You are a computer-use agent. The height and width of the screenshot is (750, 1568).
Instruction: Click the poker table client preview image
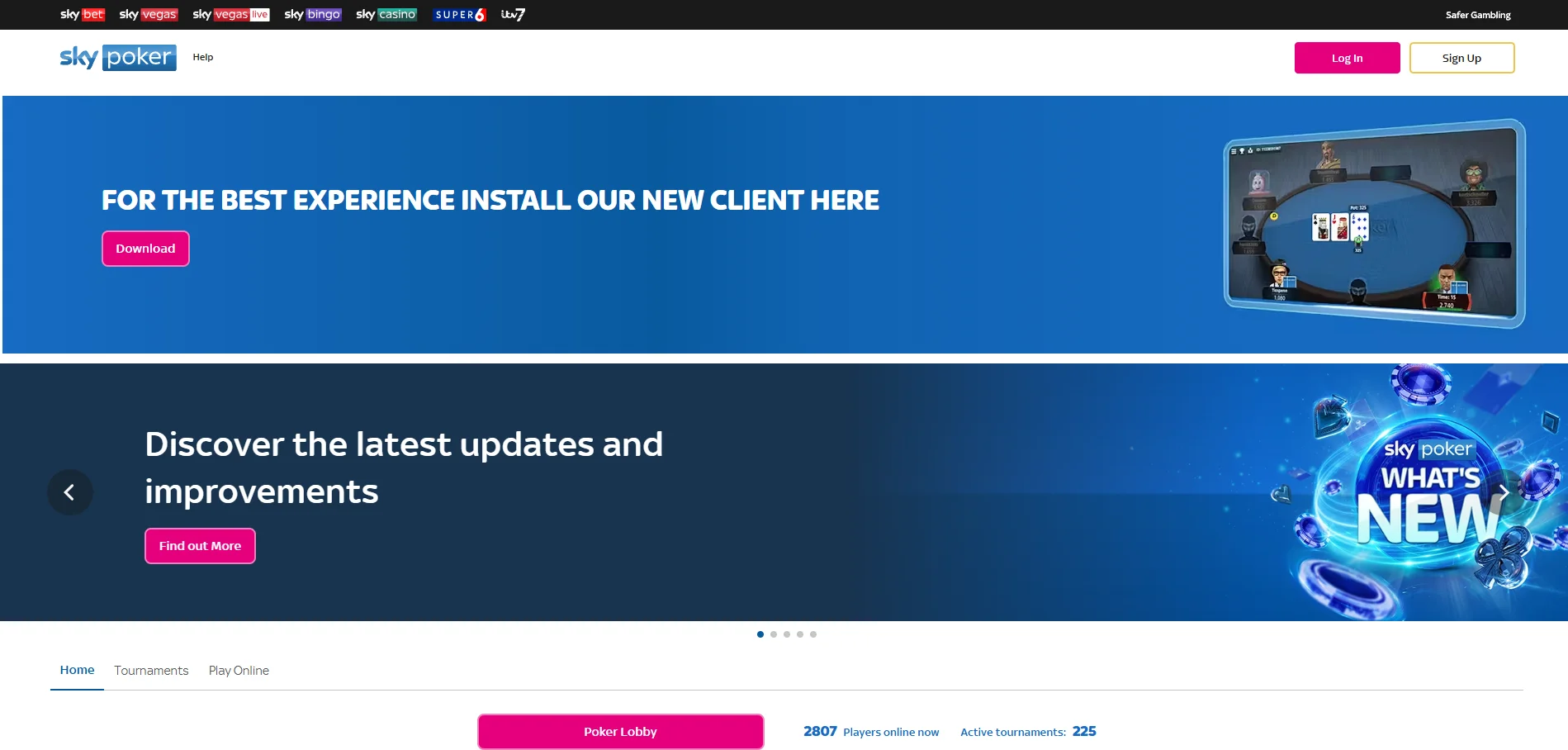pos(1375,223)
